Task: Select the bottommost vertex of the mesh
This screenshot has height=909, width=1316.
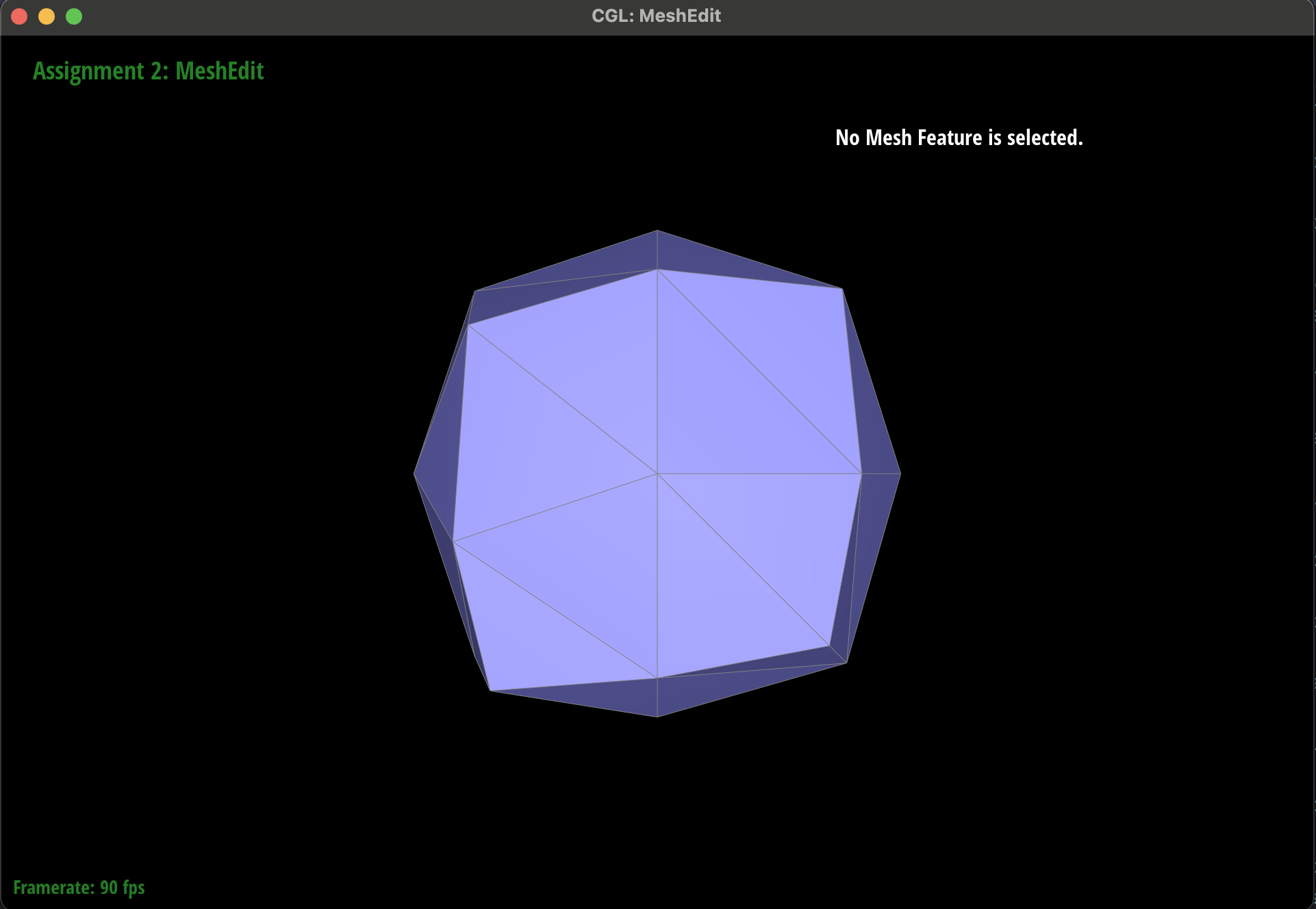Action: pyautogui.click(x=657, y=717)
